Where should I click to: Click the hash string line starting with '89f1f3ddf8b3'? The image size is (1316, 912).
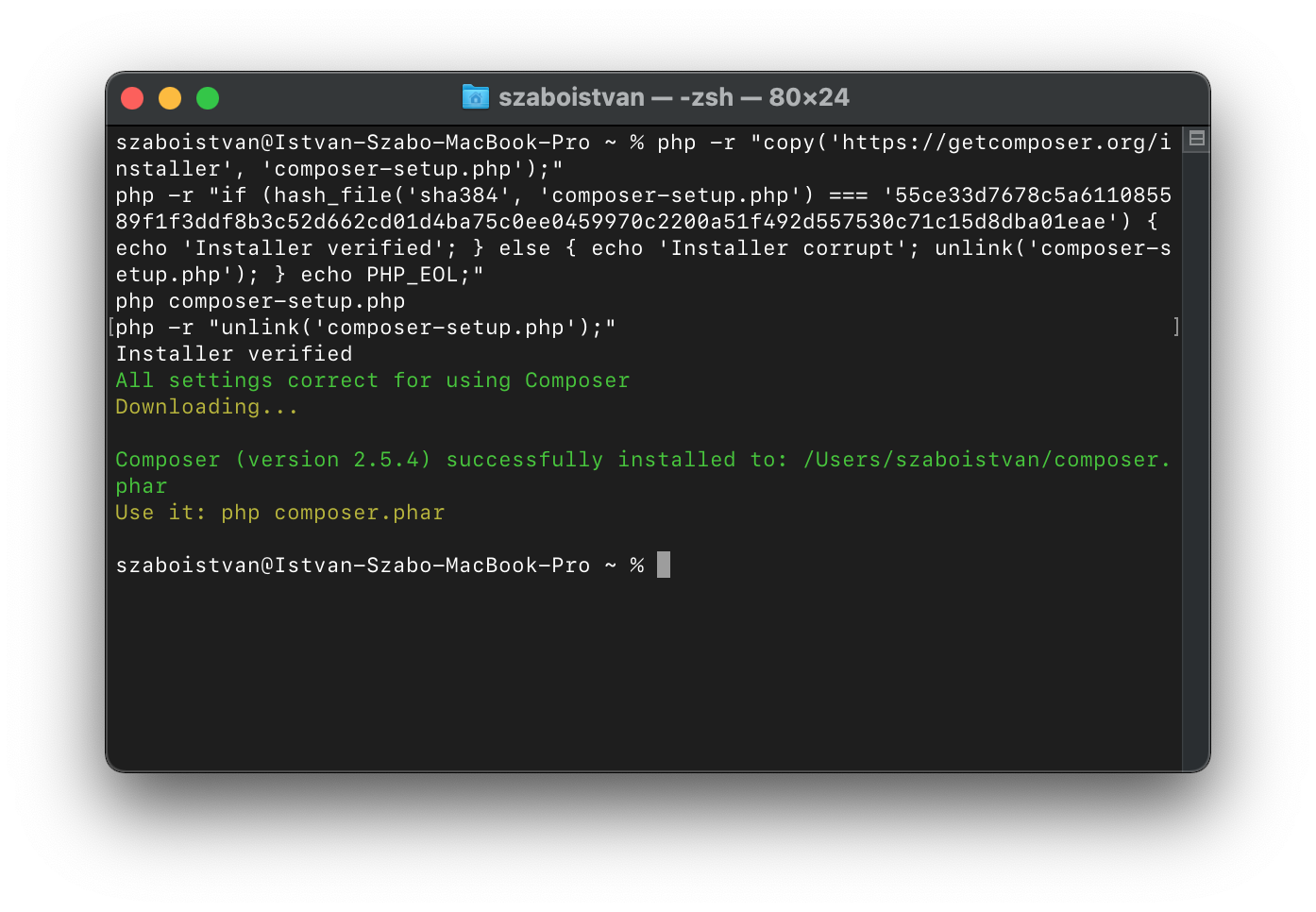(x=637, y=222)
